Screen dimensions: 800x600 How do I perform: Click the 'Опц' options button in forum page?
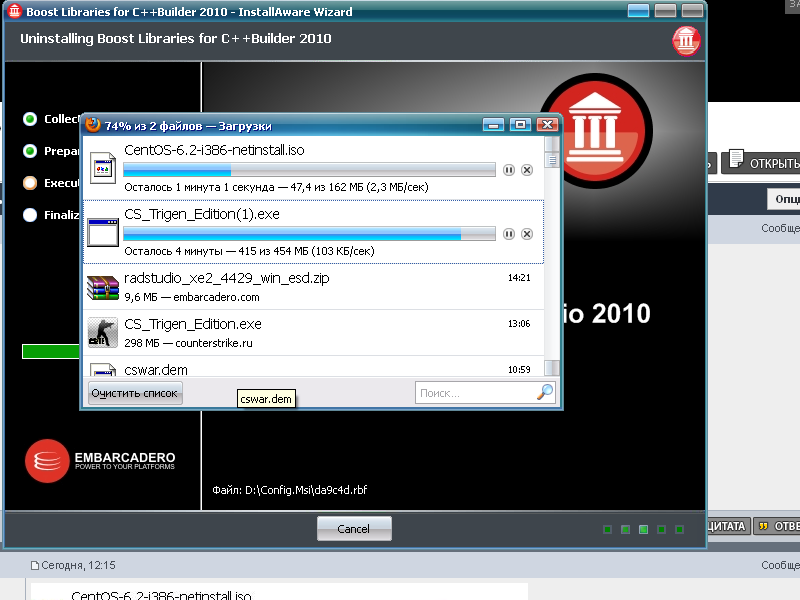click(x=783, y=199)
